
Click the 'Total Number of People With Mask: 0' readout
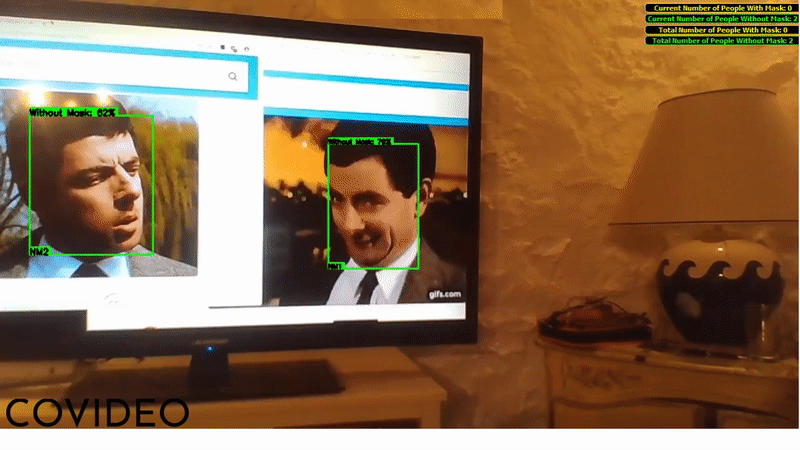pyautogui.click(x=722, y=30)
